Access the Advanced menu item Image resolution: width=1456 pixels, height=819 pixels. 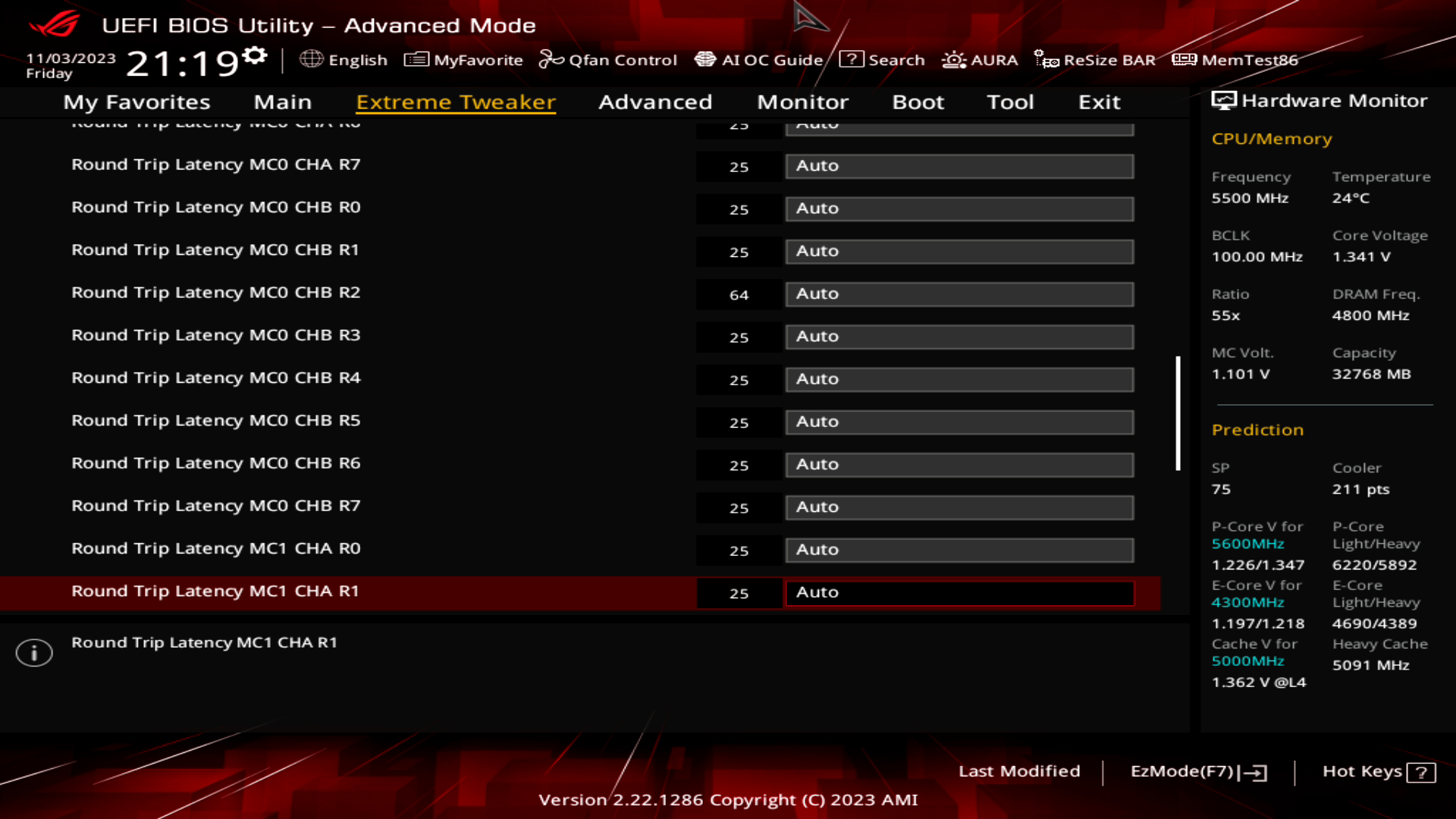point(655,101)
